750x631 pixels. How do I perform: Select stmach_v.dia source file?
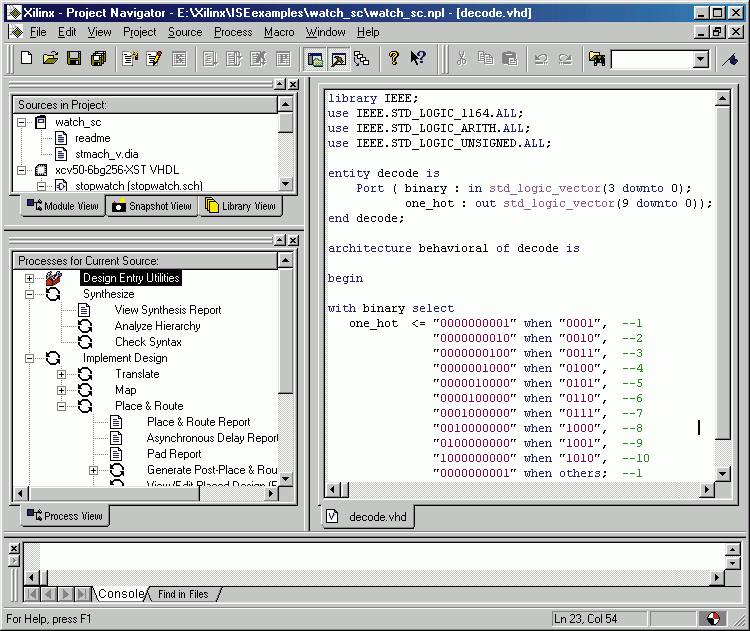(x=107, y=154)
